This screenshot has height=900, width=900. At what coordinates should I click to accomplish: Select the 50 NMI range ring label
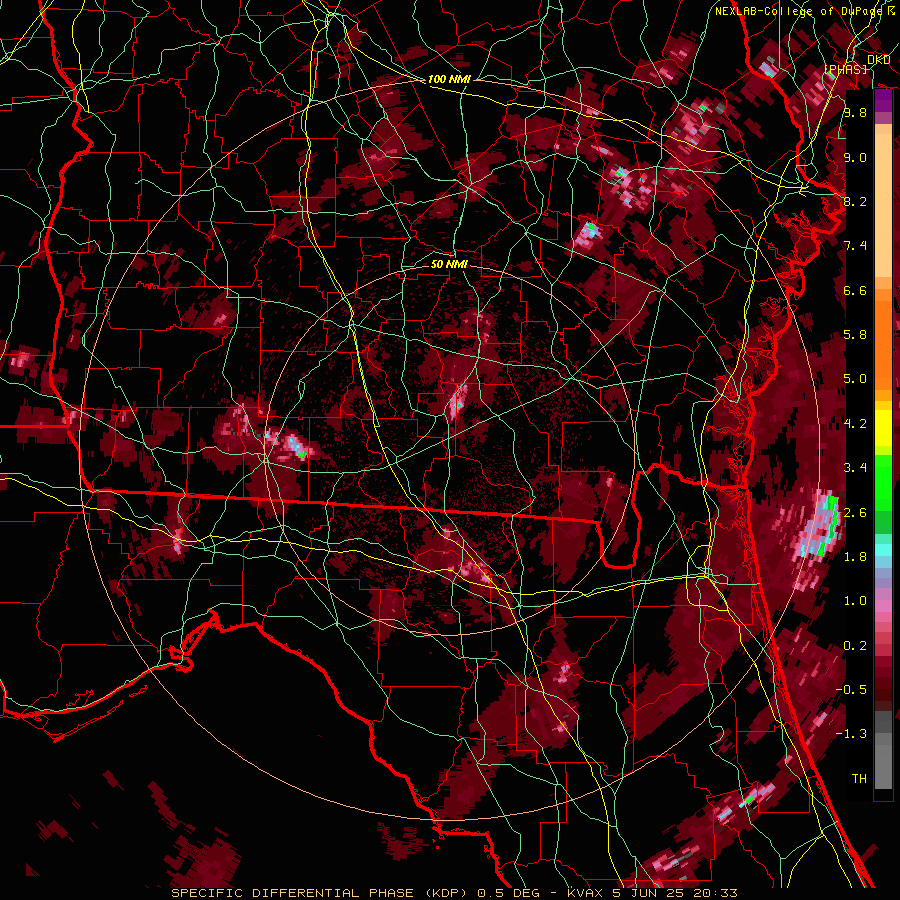[449, 264]
